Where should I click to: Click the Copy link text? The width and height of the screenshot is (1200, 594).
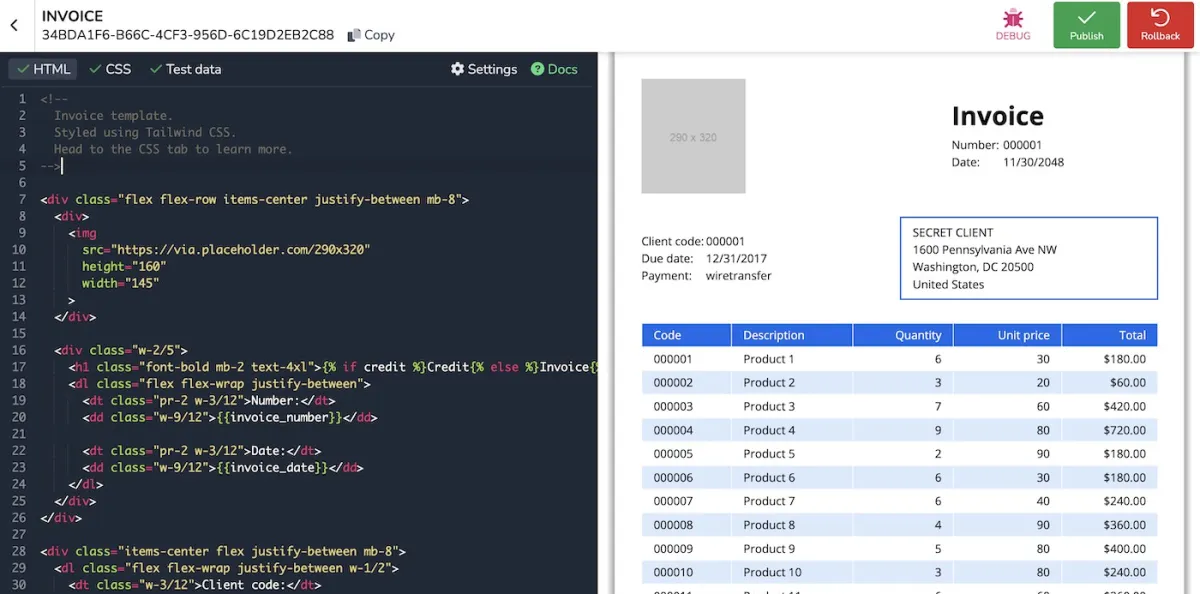[x=379, y=35]
